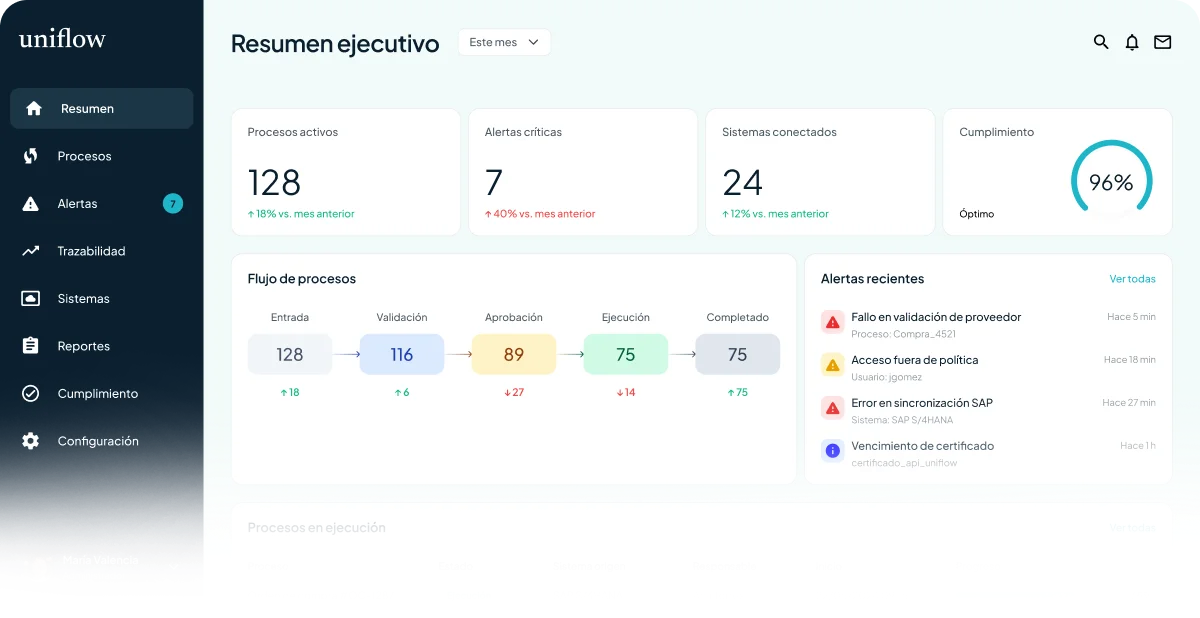
Task: Open notifications via the bell icon
Action: 1132,42
